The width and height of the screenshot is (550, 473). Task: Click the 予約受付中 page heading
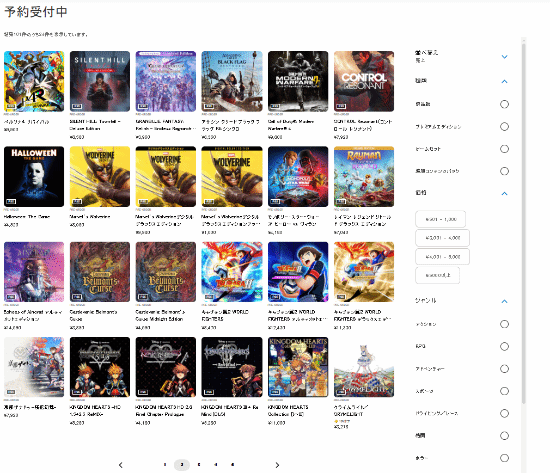pos(36,12)
